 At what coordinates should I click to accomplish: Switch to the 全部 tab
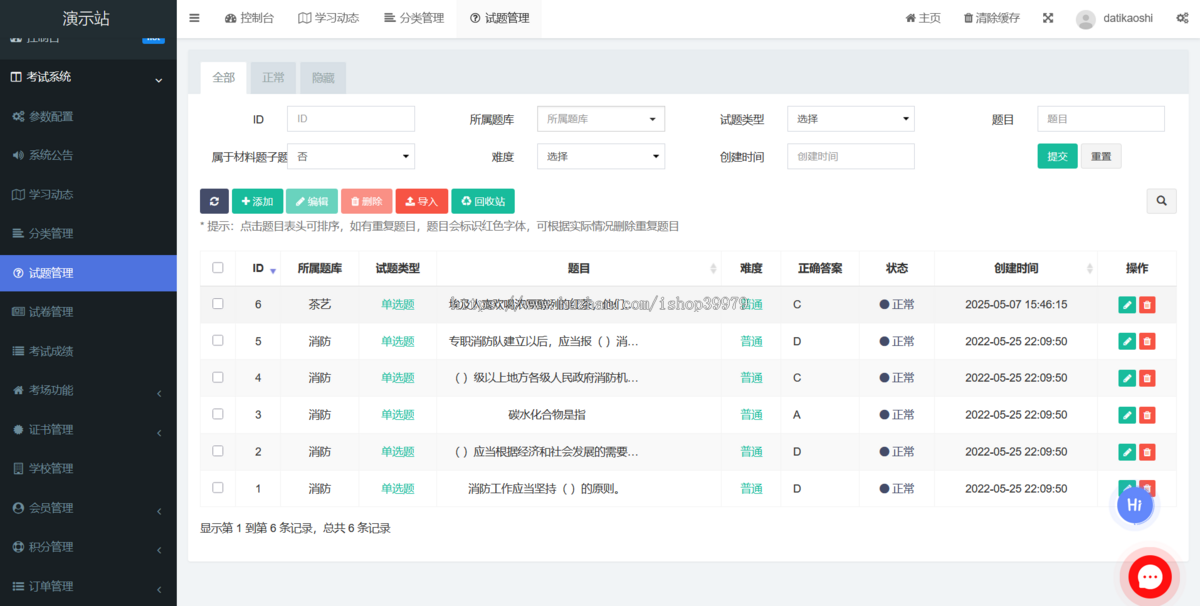[x=224, y=77]
